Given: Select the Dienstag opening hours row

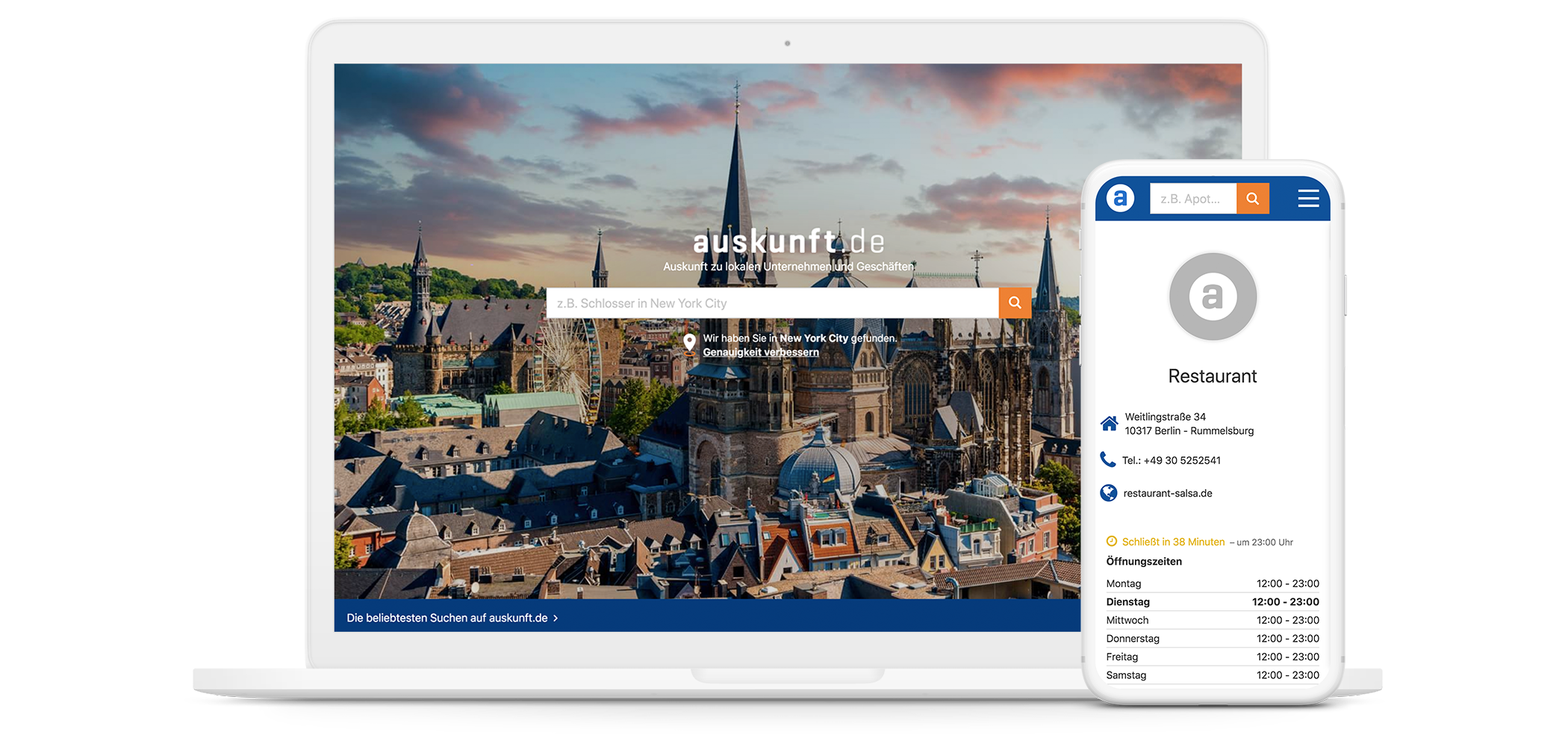Looking at the screenshot, I should [1213, 602].
